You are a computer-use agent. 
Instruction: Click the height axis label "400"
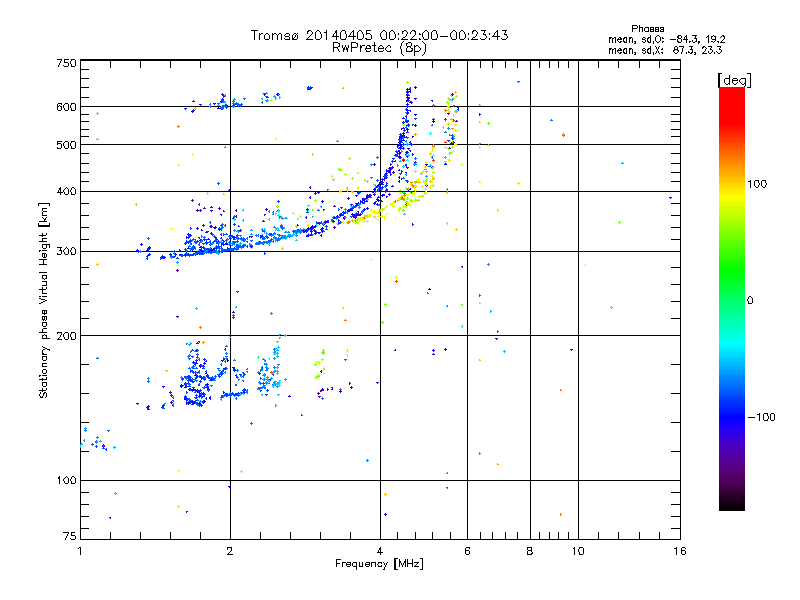(x=67, y=191)
